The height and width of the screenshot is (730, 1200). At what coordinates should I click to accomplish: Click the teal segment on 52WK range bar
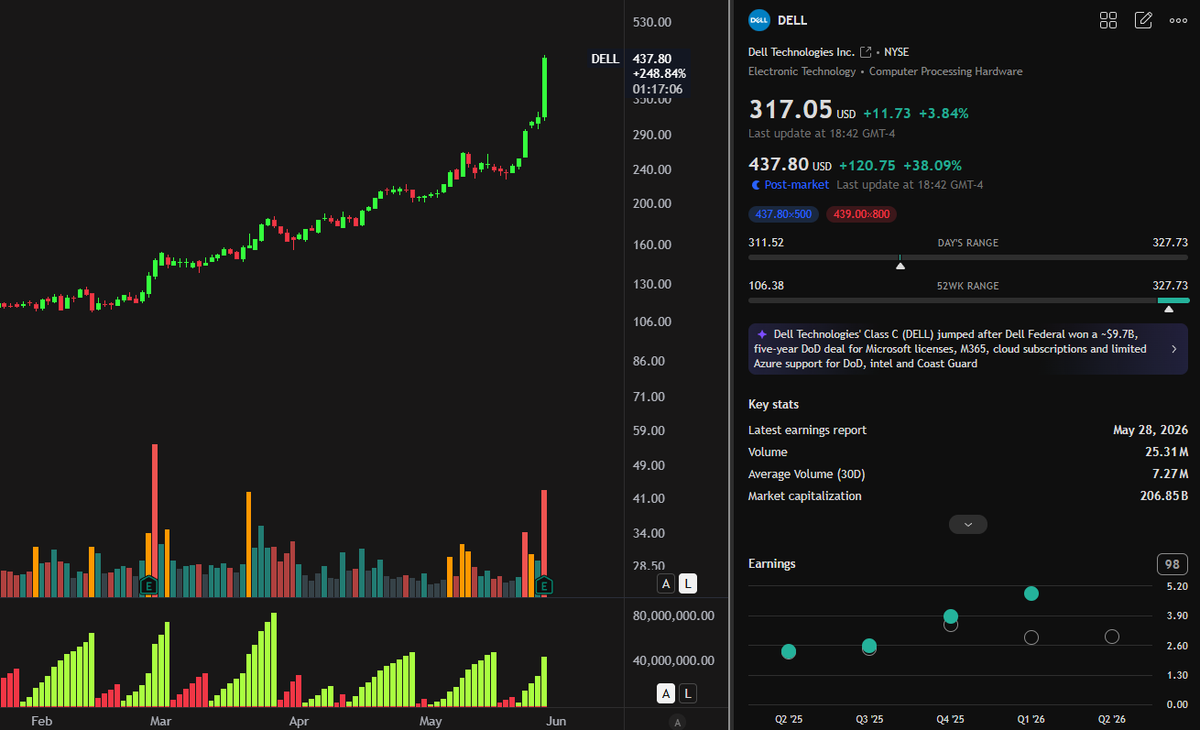1173,300
